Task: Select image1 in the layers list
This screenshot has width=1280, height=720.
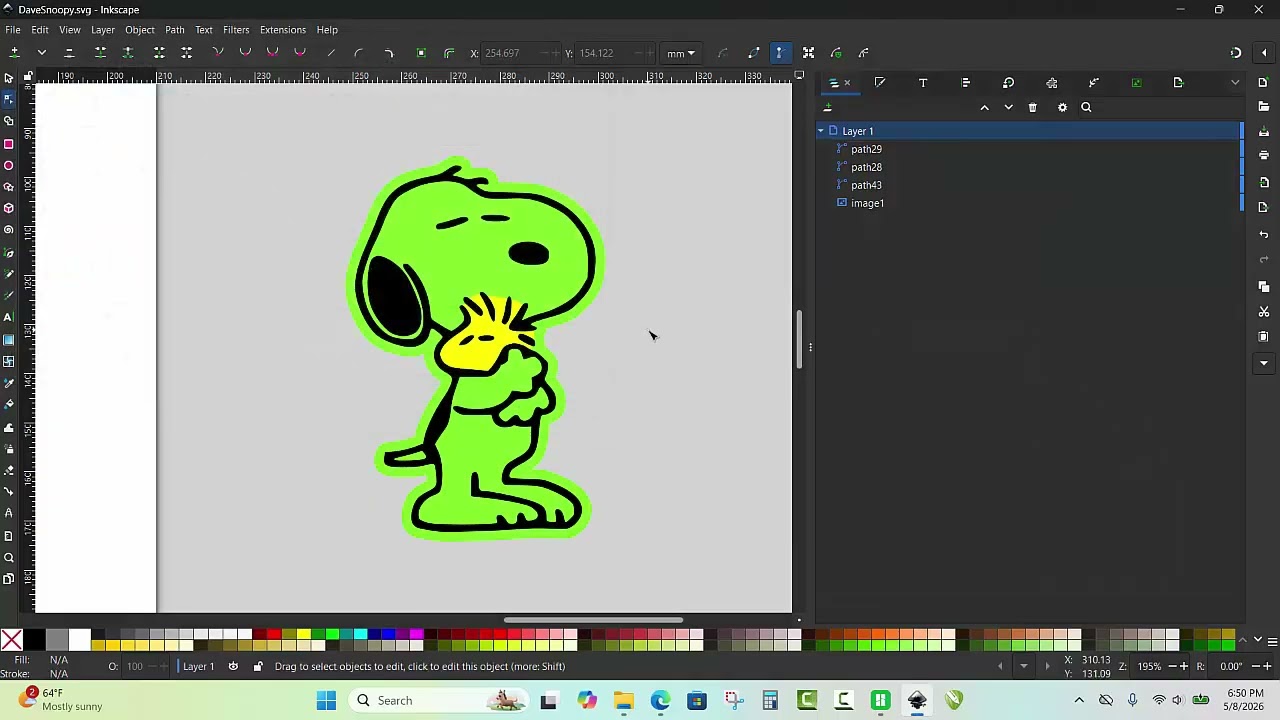Action: [867, 203]
